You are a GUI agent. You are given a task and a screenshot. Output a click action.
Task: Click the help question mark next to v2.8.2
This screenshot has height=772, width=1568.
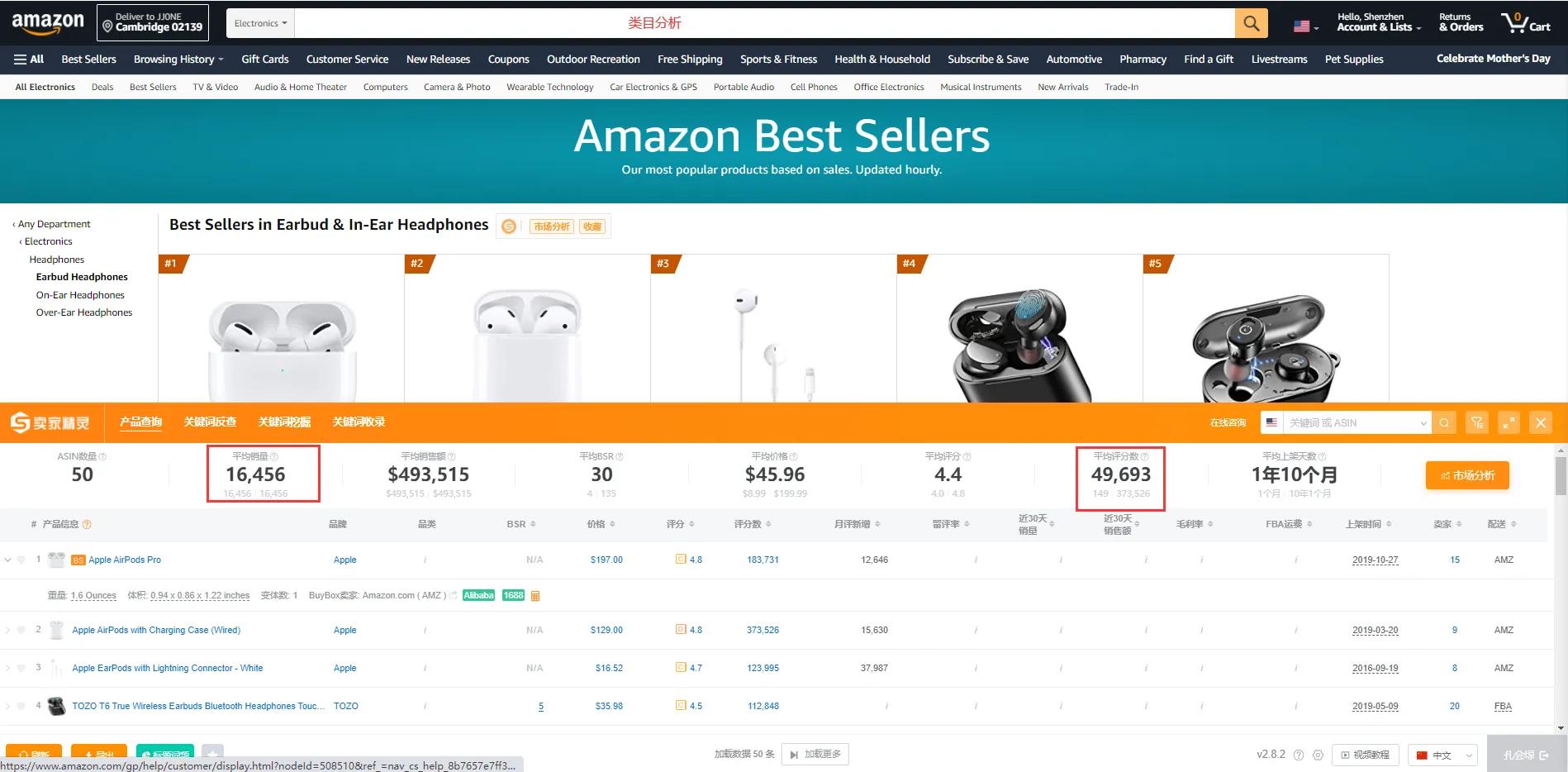click(x=1299, y=755)
